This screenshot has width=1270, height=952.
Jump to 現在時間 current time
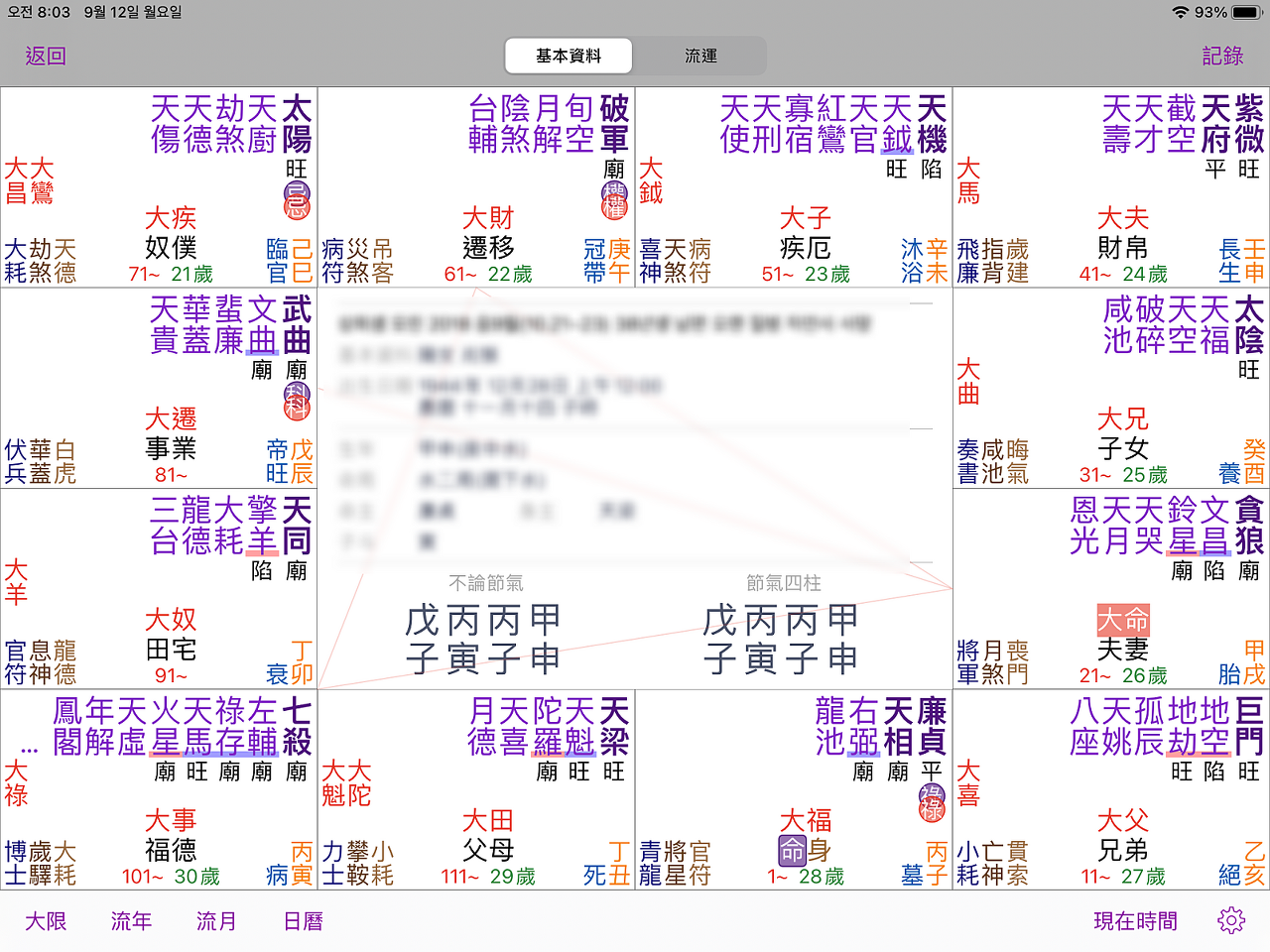point(1135,921)
